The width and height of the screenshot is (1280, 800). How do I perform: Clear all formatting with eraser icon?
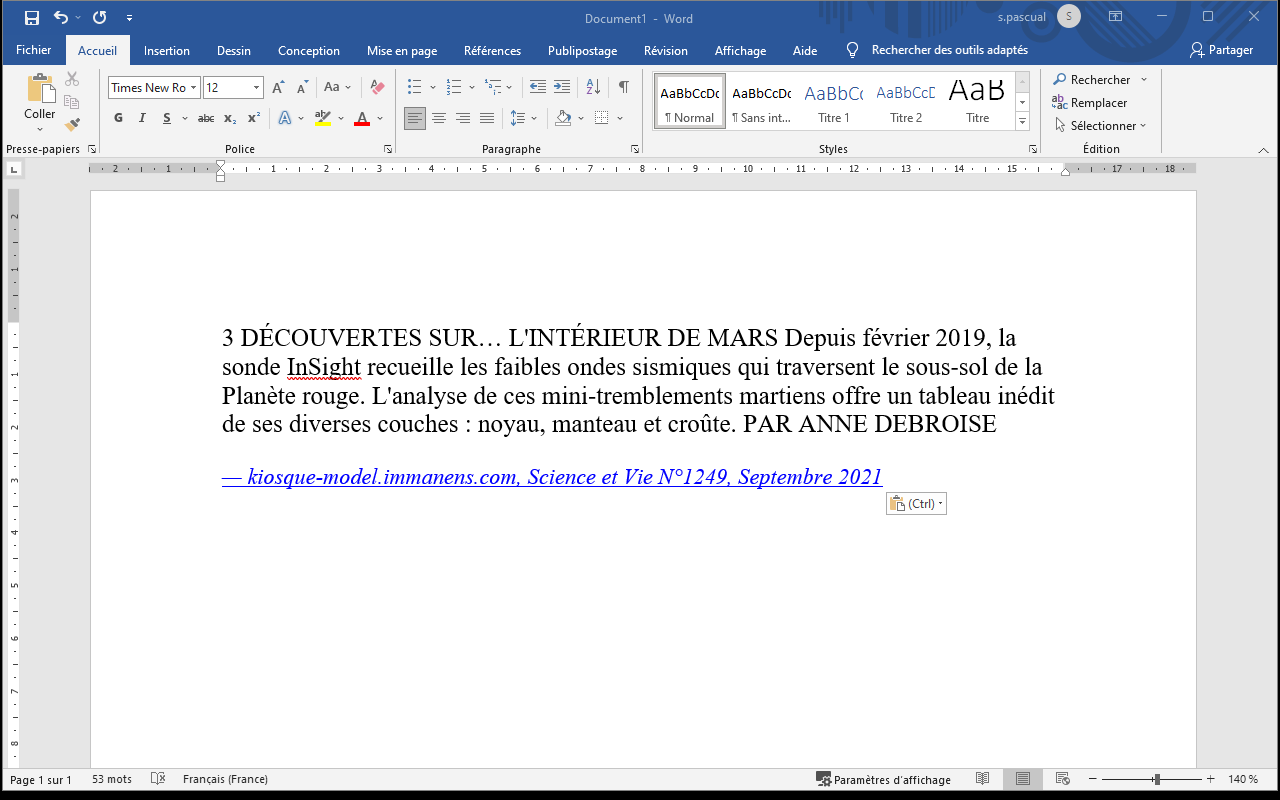tap(377, 87)
